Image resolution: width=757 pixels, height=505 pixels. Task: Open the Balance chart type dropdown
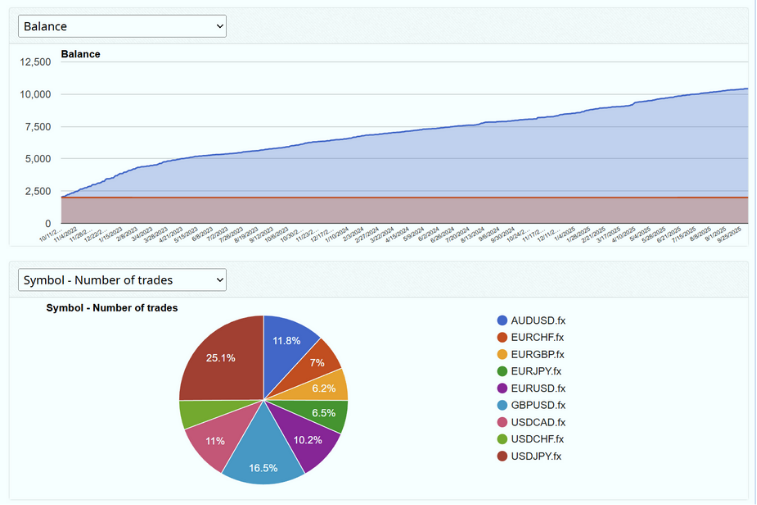(122, 26)
